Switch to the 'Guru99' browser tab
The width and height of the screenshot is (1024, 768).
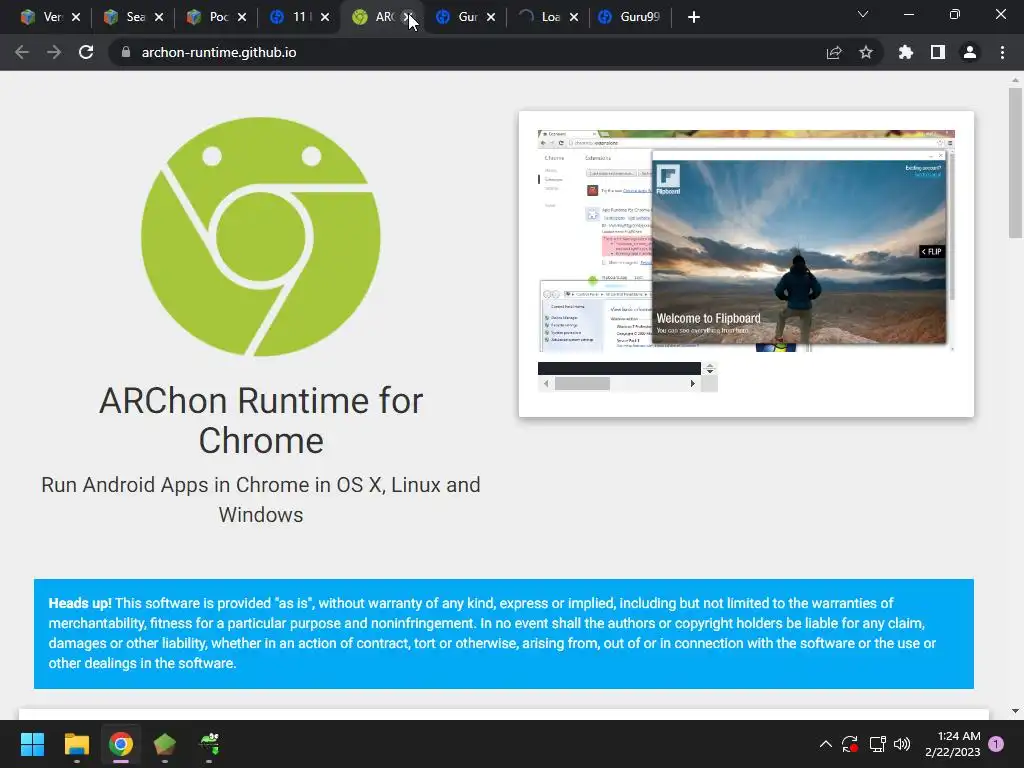[x=630, y=17]
